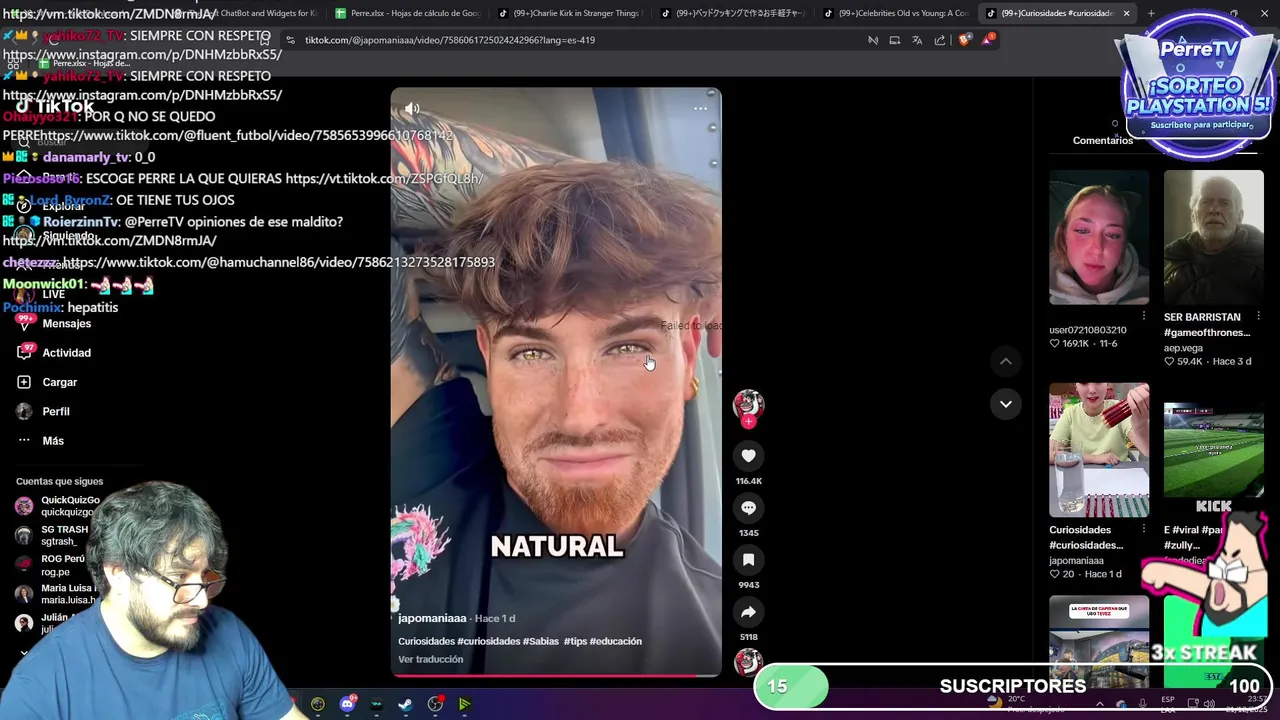Viewport: 1280px width, 720px height.
Task: Switch to ChatBot and Widgets browser tab
Action: point(245,13)
